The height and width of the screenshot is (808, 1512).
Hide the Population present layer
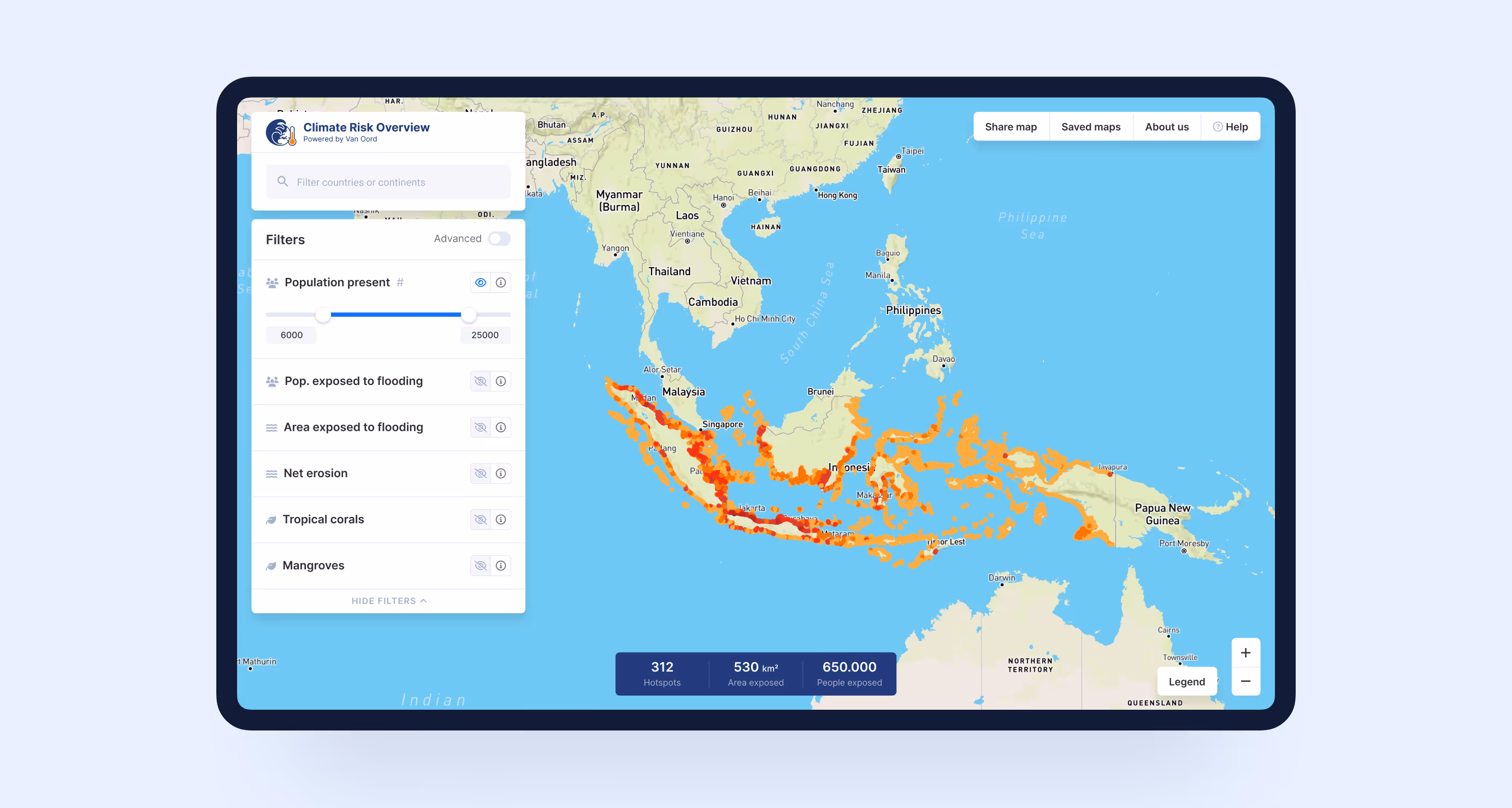pyautogui.click(x=480, y=283)
